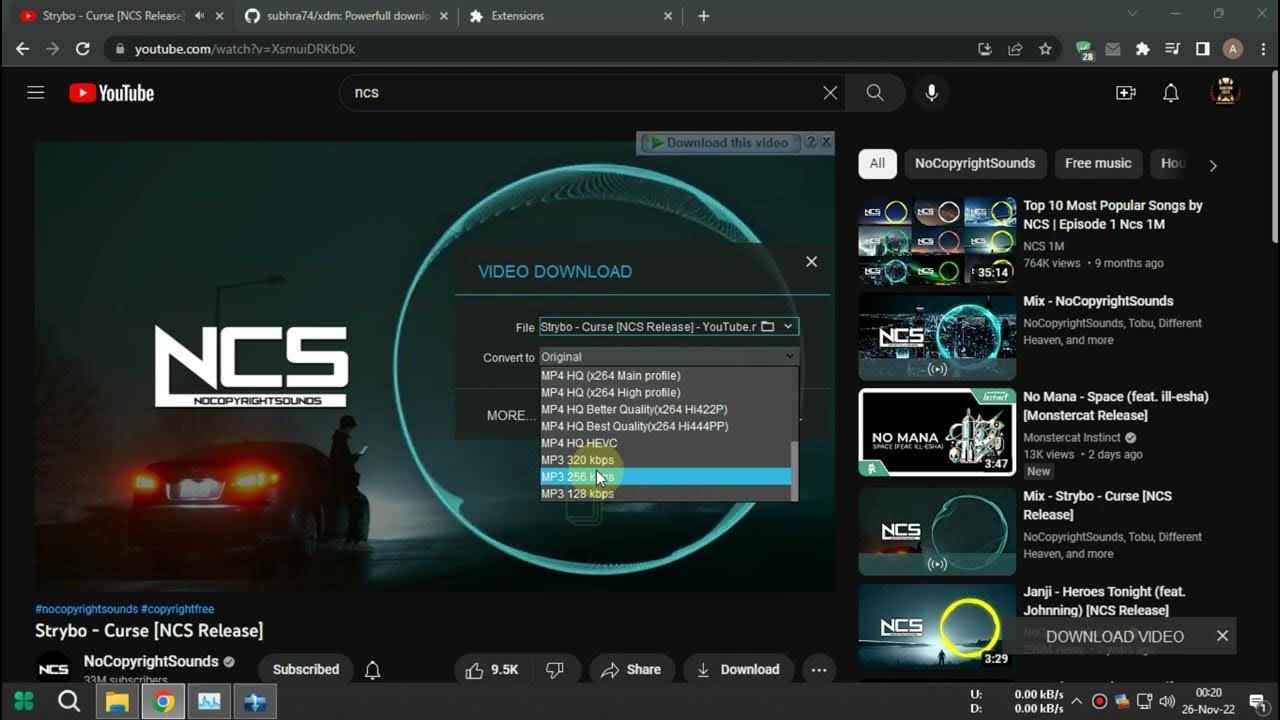Open the Extensions puzzle piece menu
Image resolution: width=1280 pixels, height=720 pixels.
tap(1143, 49)
